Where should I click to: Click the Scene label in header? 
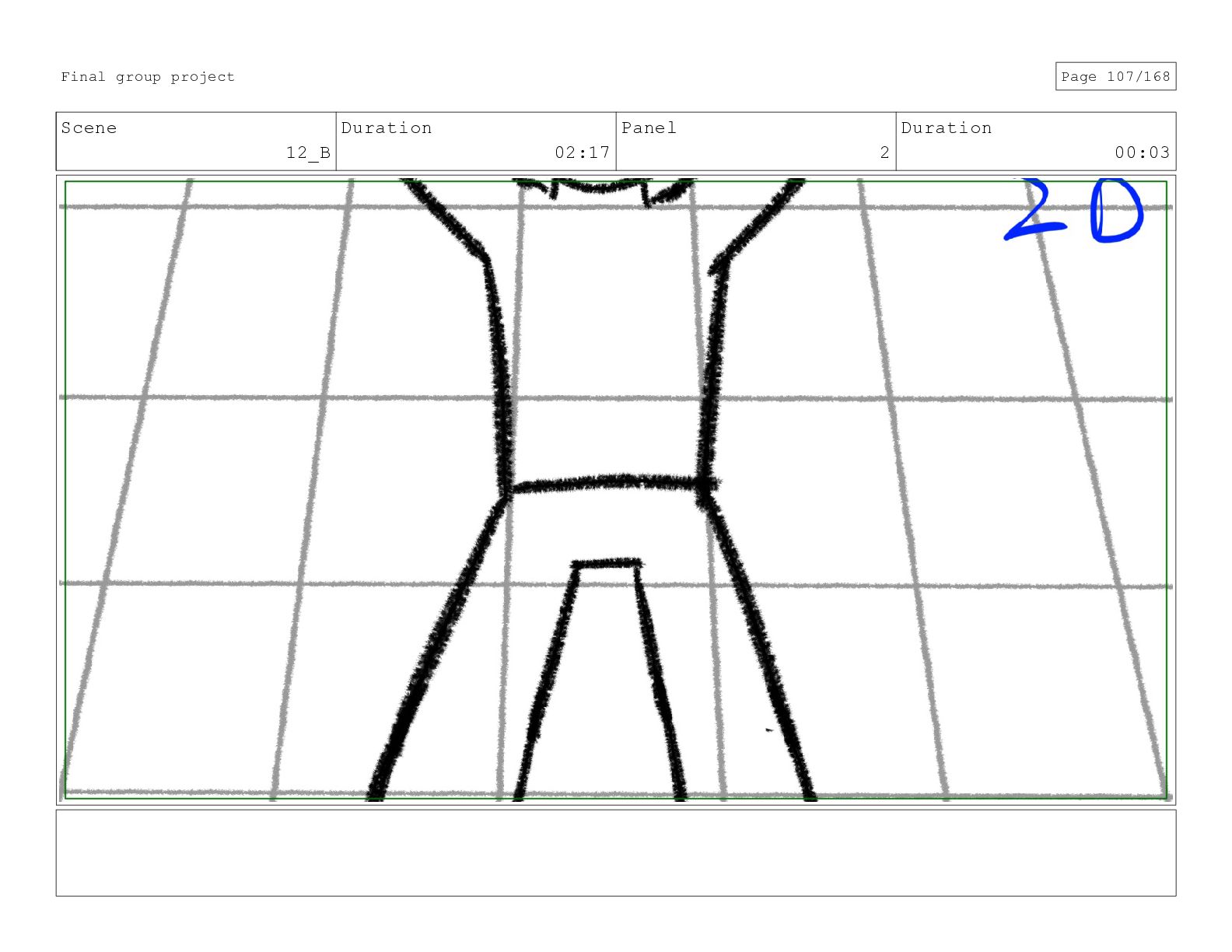point(89,128)
